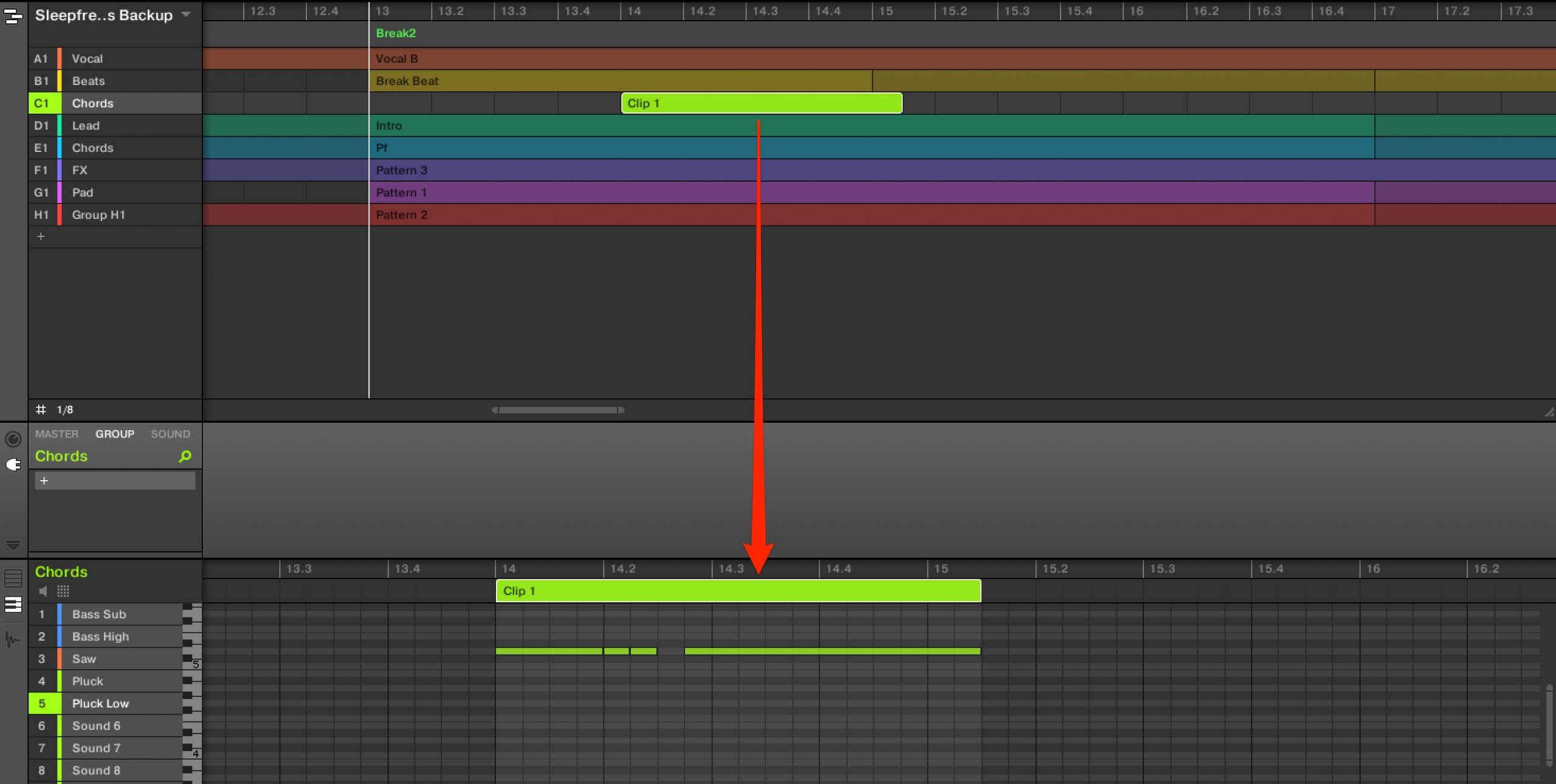The width and height of the screenshot is (1556, 784).
Task: Select the D1 Lead group
Action: click(115, 126)
